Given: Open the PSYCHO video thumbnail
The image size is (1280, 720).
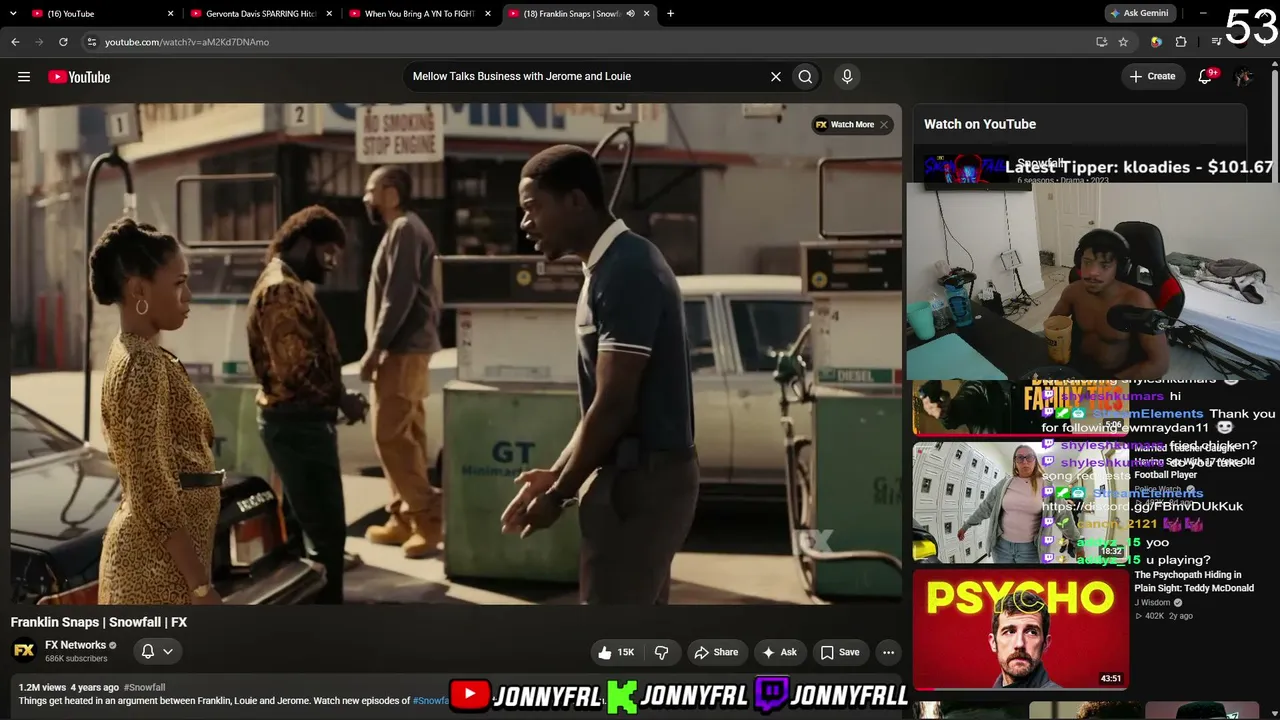Looking at the screenshot, I should (x=1021, y=630).
